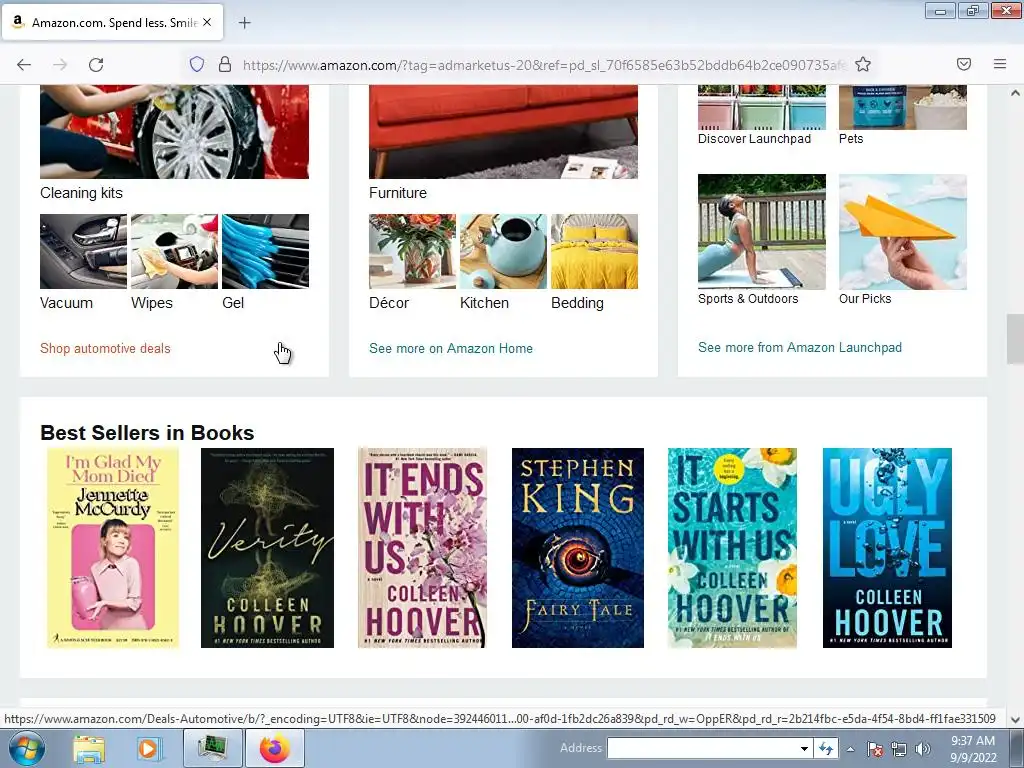Click the page scrollbar thumb
The height and width of the screenshot is (768, 1024).
(x=1015, y=339)
